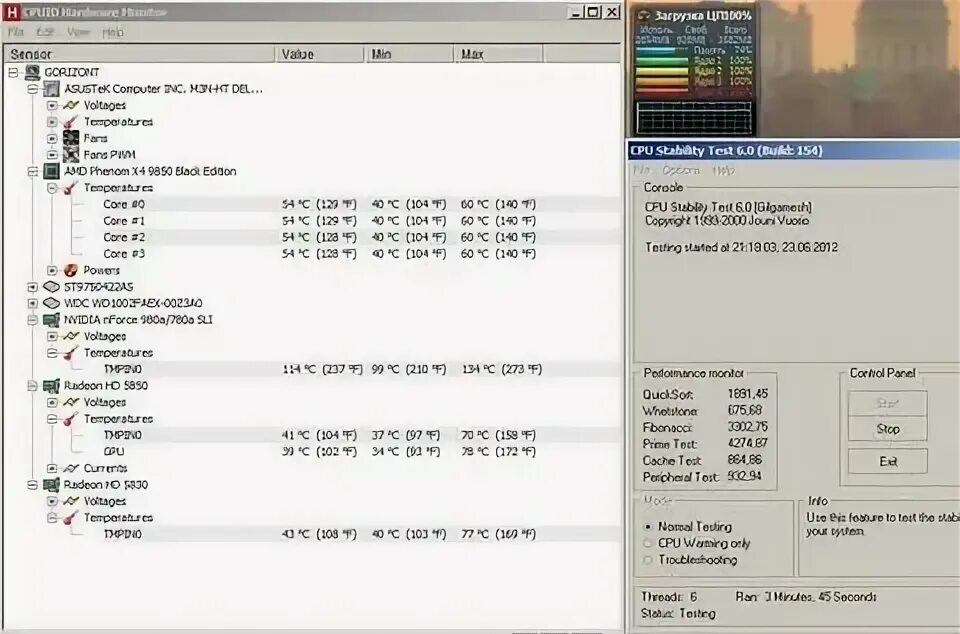Open Options menu in CPU Stability Test

click(680, 170)
